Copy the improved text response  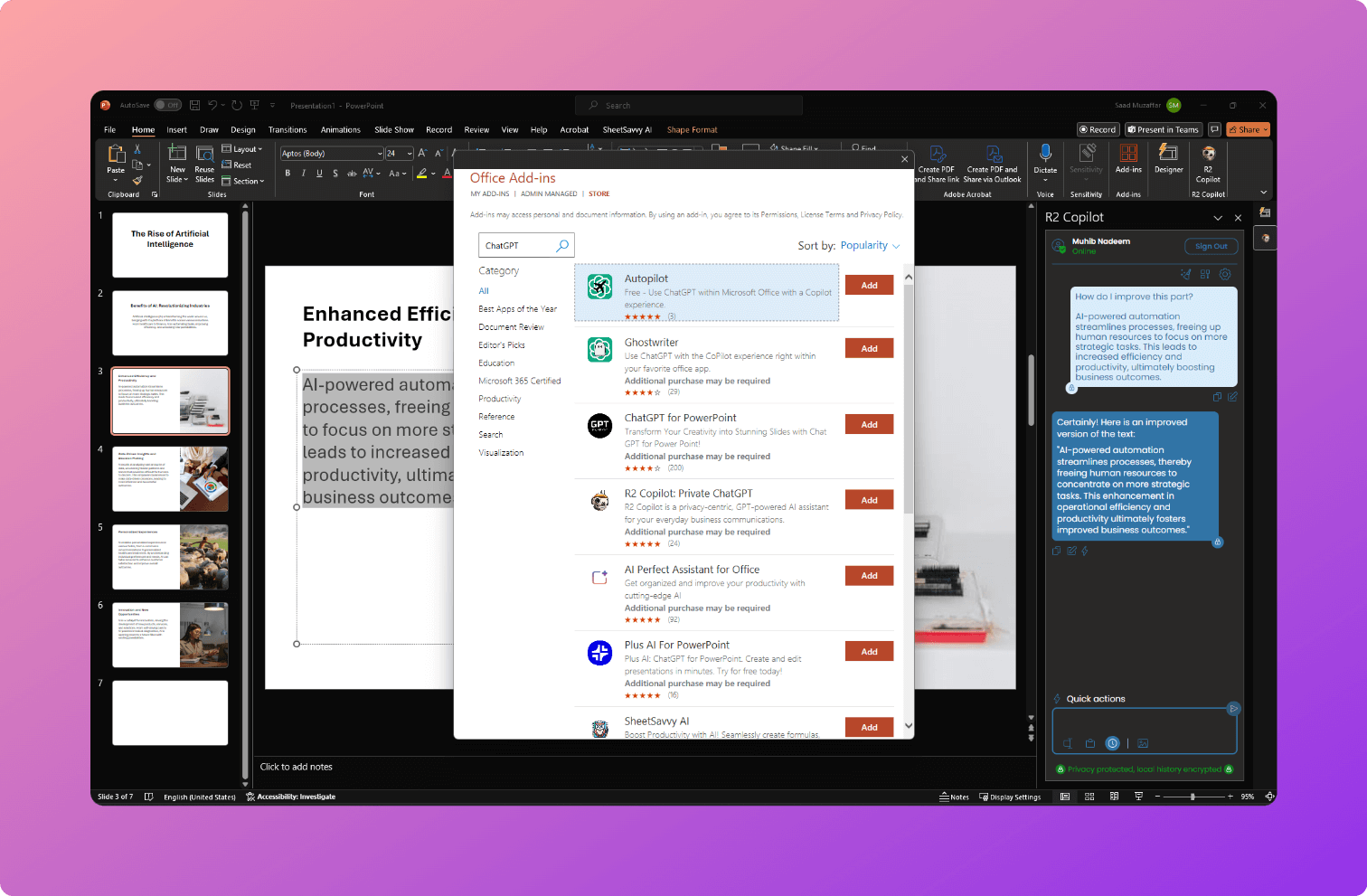[x=1056, y=550]
